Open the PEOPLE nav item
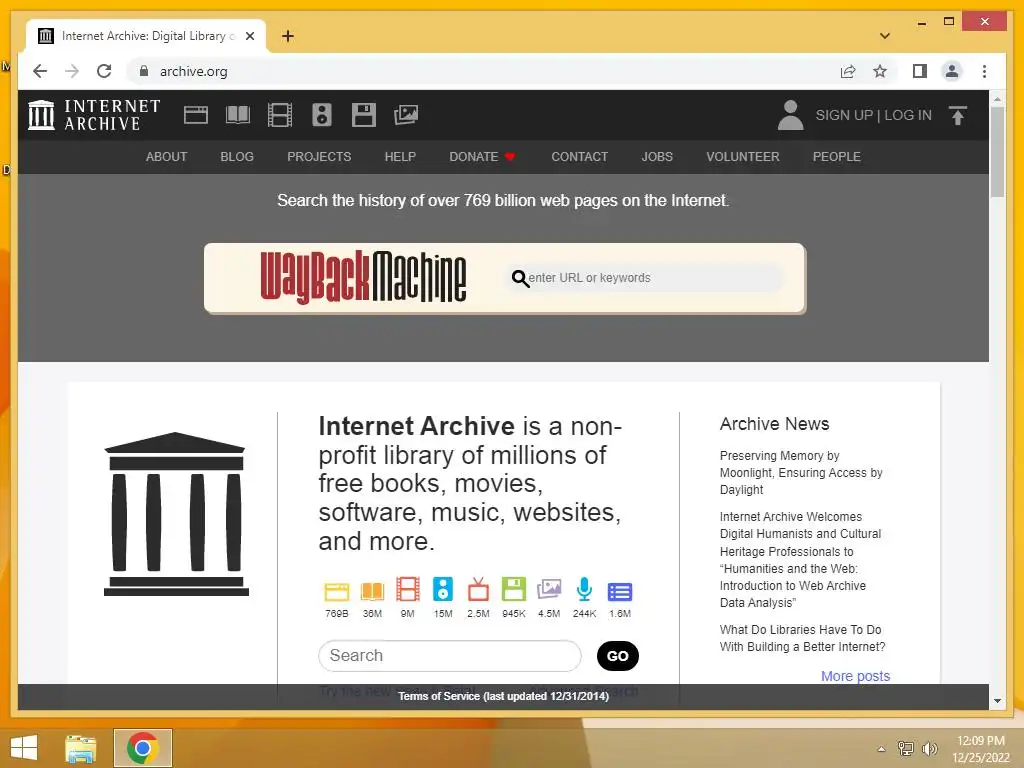The width and height of the screenshot is (1024, 768). click(837, 157)
